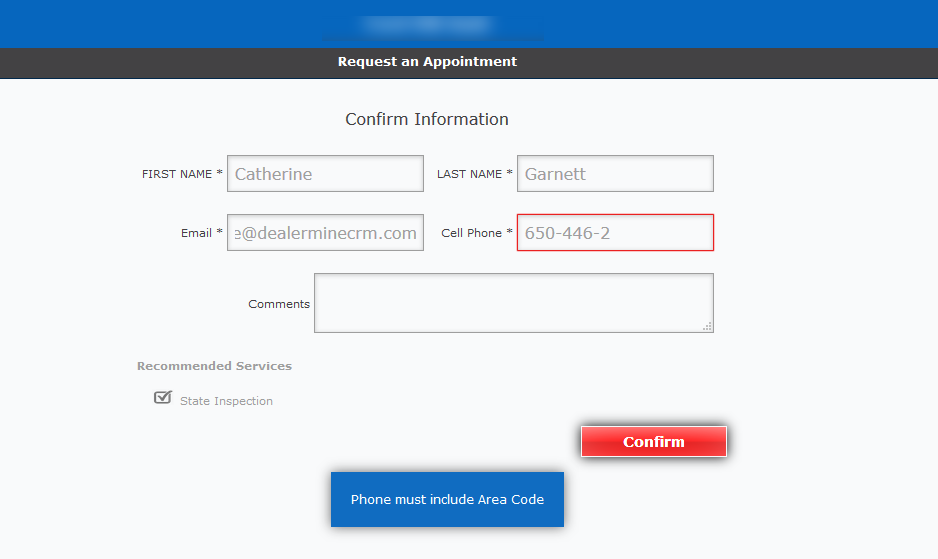
Task: Click the Last Name field containing Garnett
Action: pyautogui.click(x=615, y=174)
